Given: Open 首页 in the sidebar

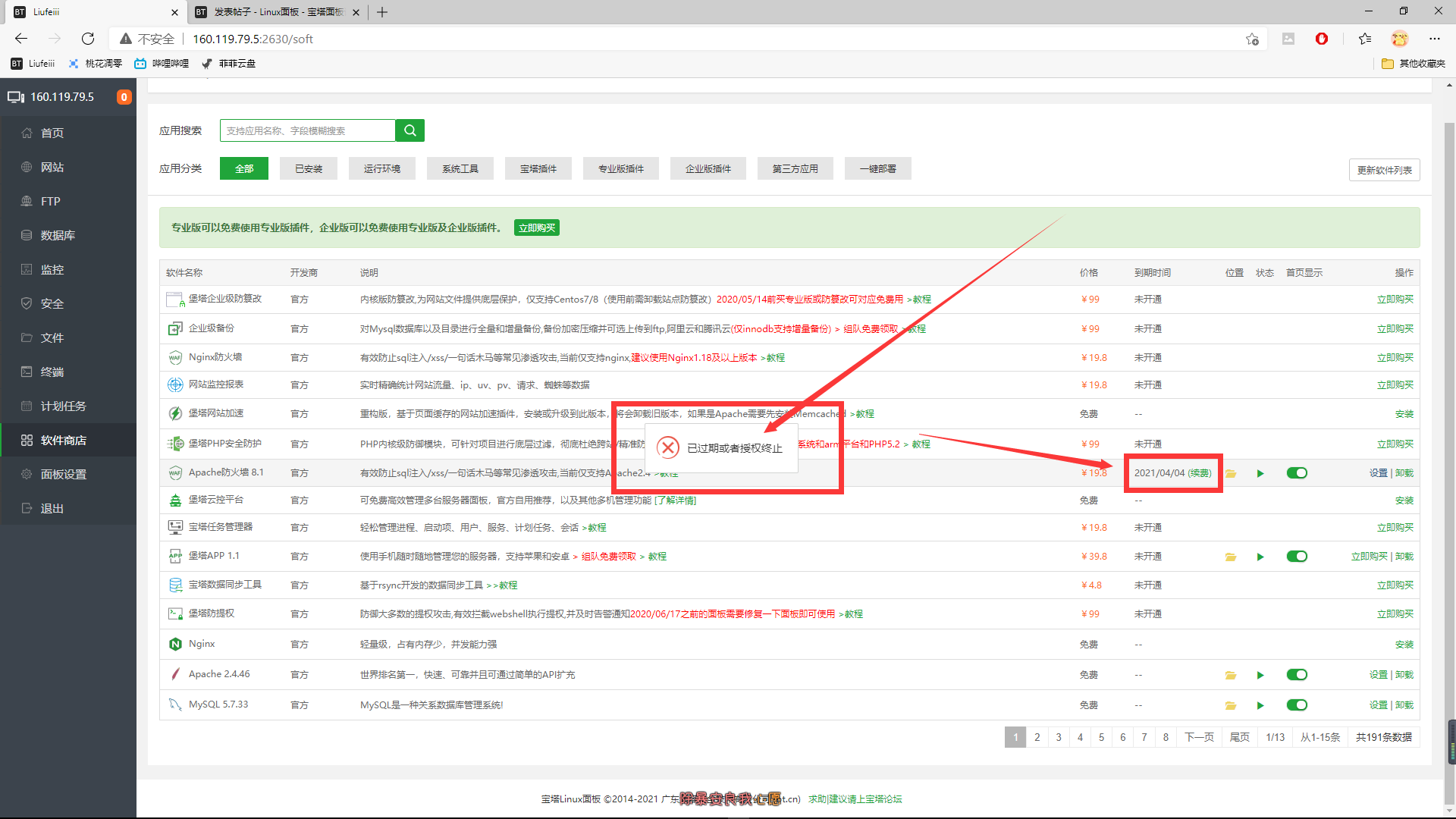Looking at the screenshot, I should coord(68,133).
